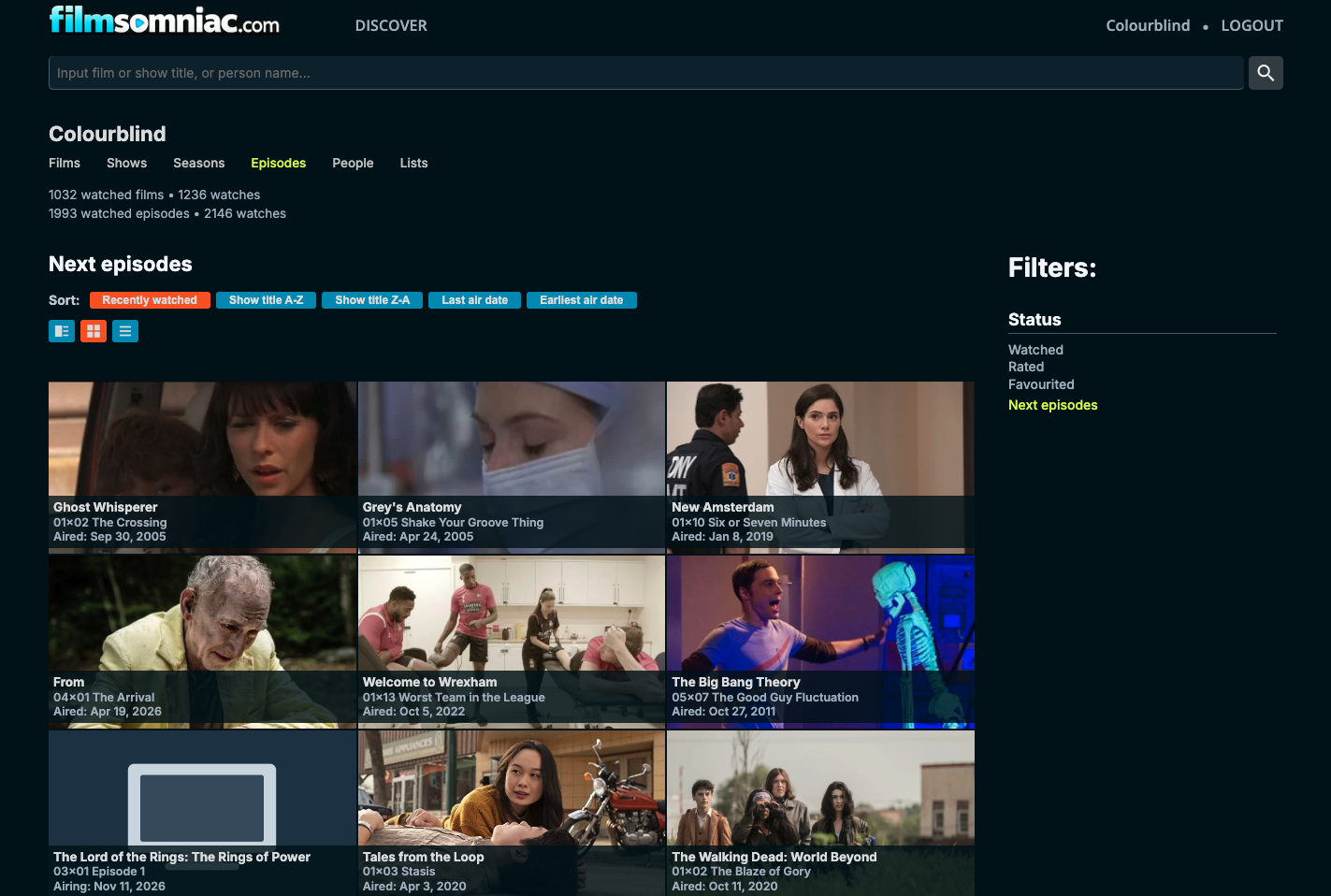Click '05×07 The Good Guy Fluctuation'

point(765,698)
